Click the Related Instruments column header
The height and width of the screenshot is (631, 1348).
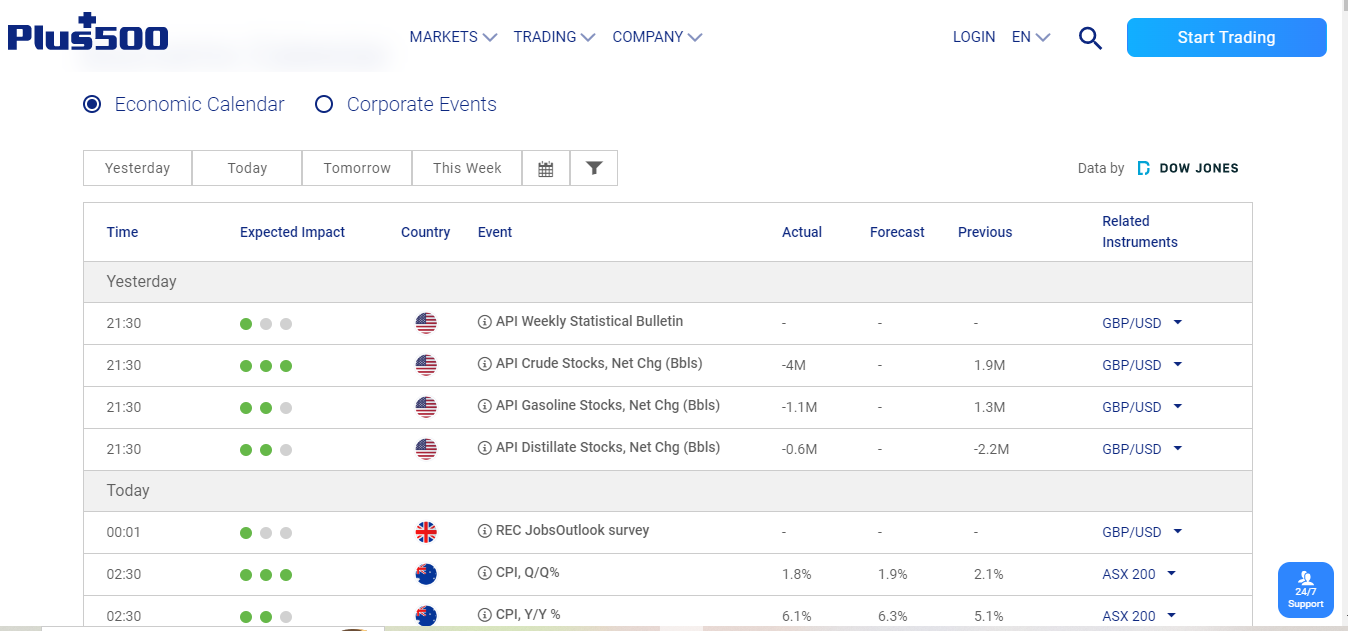1140,232
